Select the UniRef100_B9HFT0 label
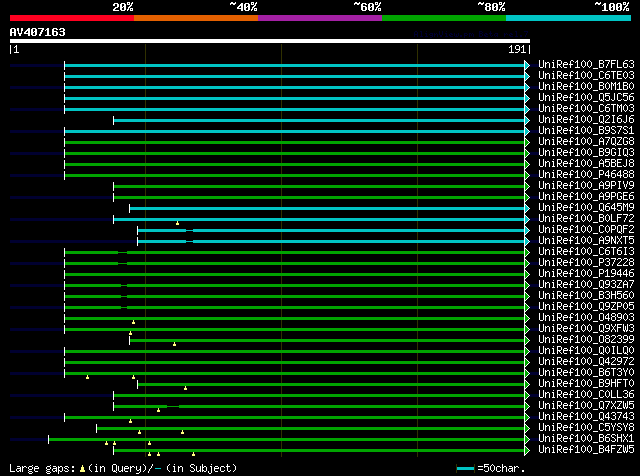The height and width of the screenshot is (476, 640). click(x=586, y=384)
